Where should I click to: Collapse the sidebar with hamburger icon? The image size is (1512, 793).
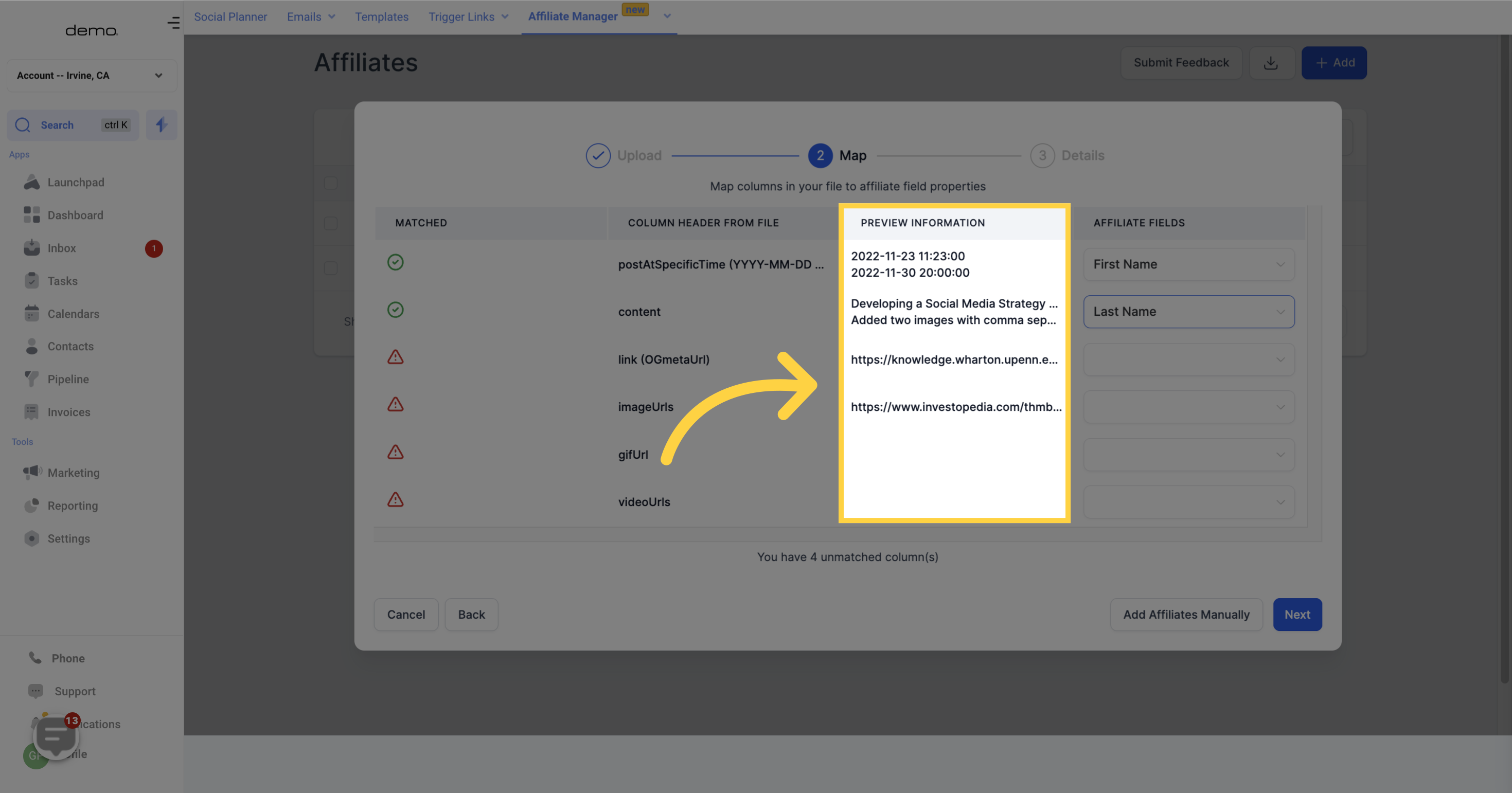173,23
